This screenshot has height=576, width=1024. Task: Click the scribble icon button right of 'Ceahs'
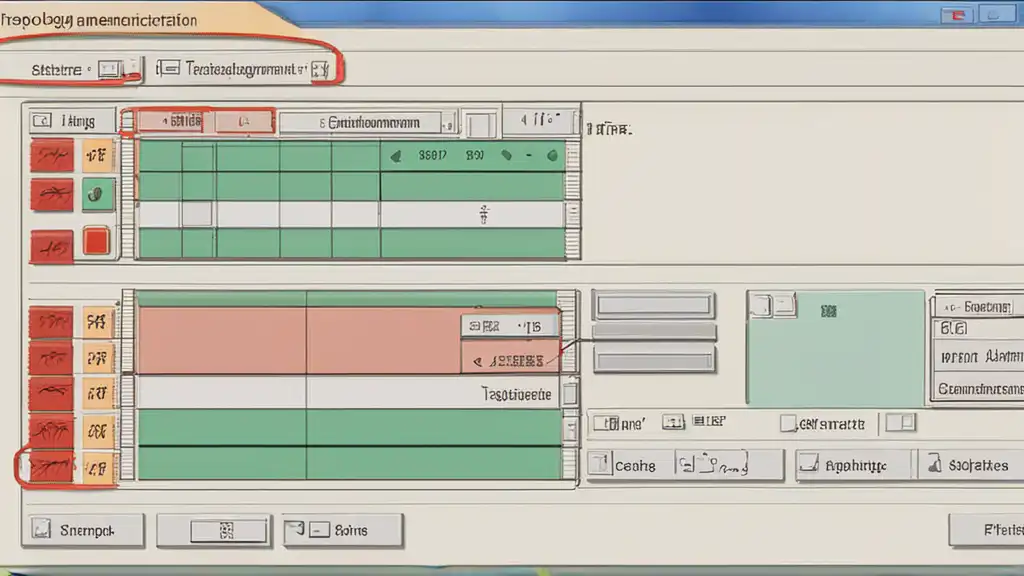(729, 465)
